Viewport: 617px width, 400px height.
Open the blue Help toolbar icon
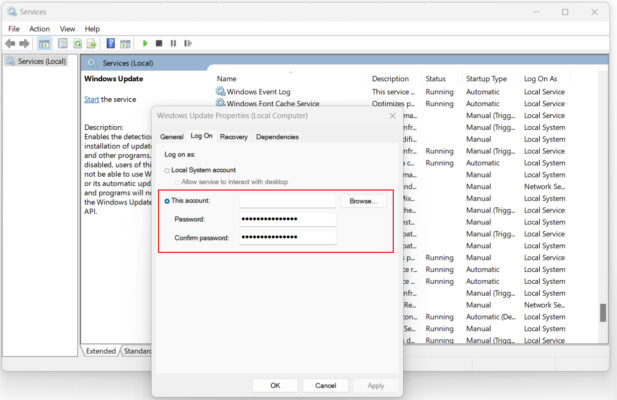point(111,43)
